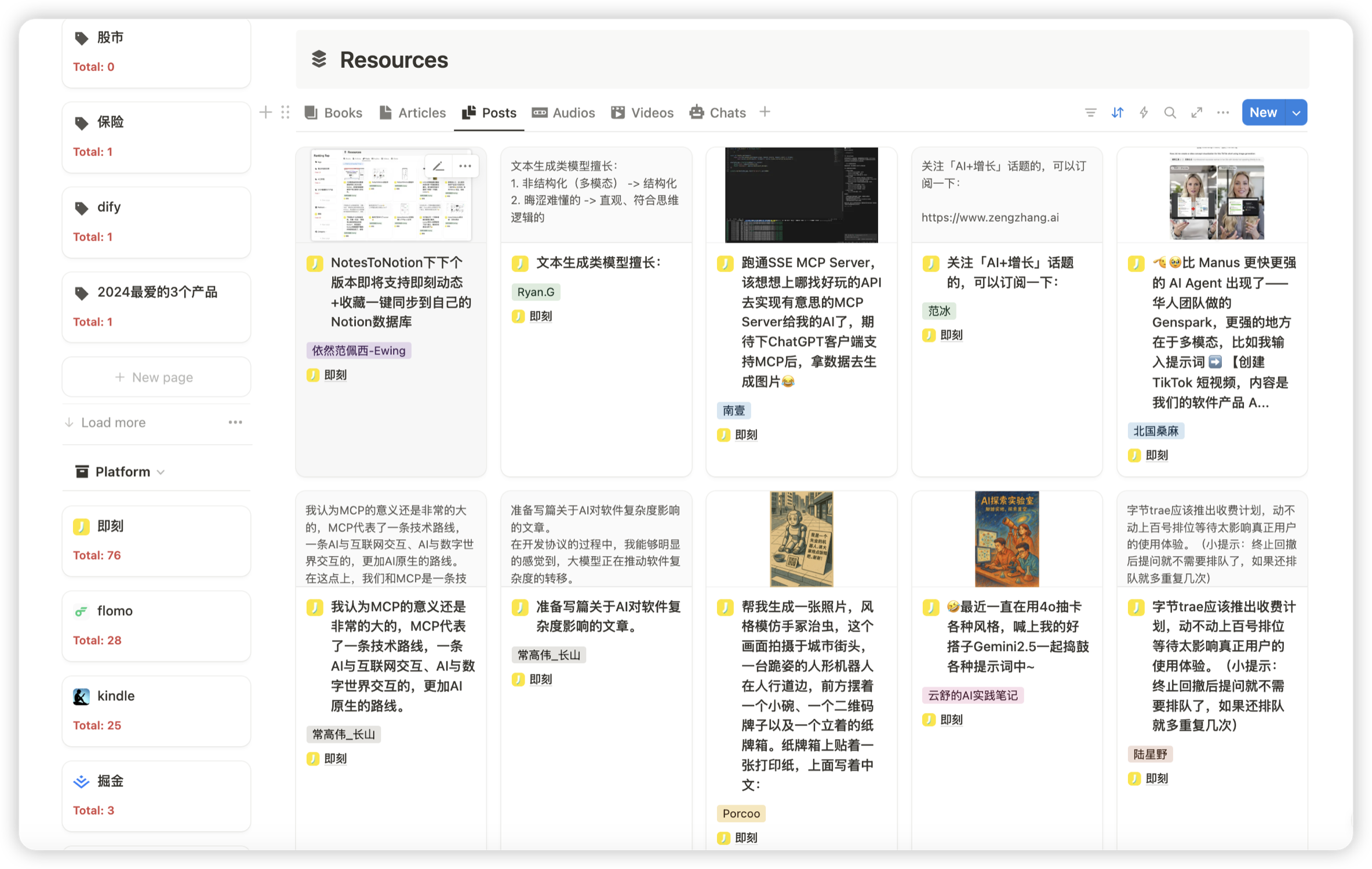This screenshot has height=869, width=1372.
Task: Open the Videos tab
Action: point(642,112)
